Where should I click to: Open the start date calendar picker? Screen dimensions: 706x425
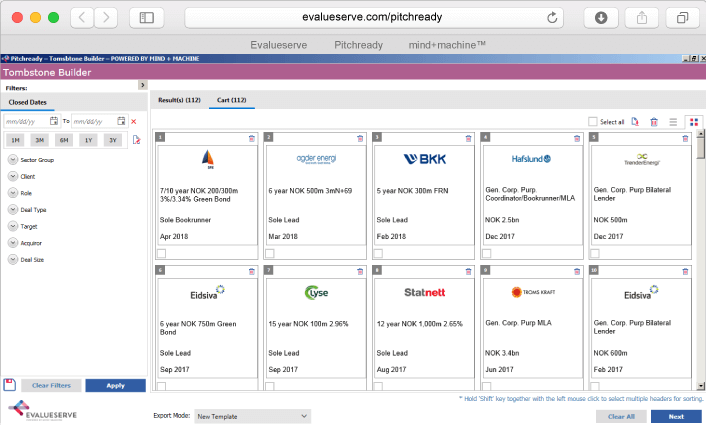pyautogui.click(x=54, y=121)
